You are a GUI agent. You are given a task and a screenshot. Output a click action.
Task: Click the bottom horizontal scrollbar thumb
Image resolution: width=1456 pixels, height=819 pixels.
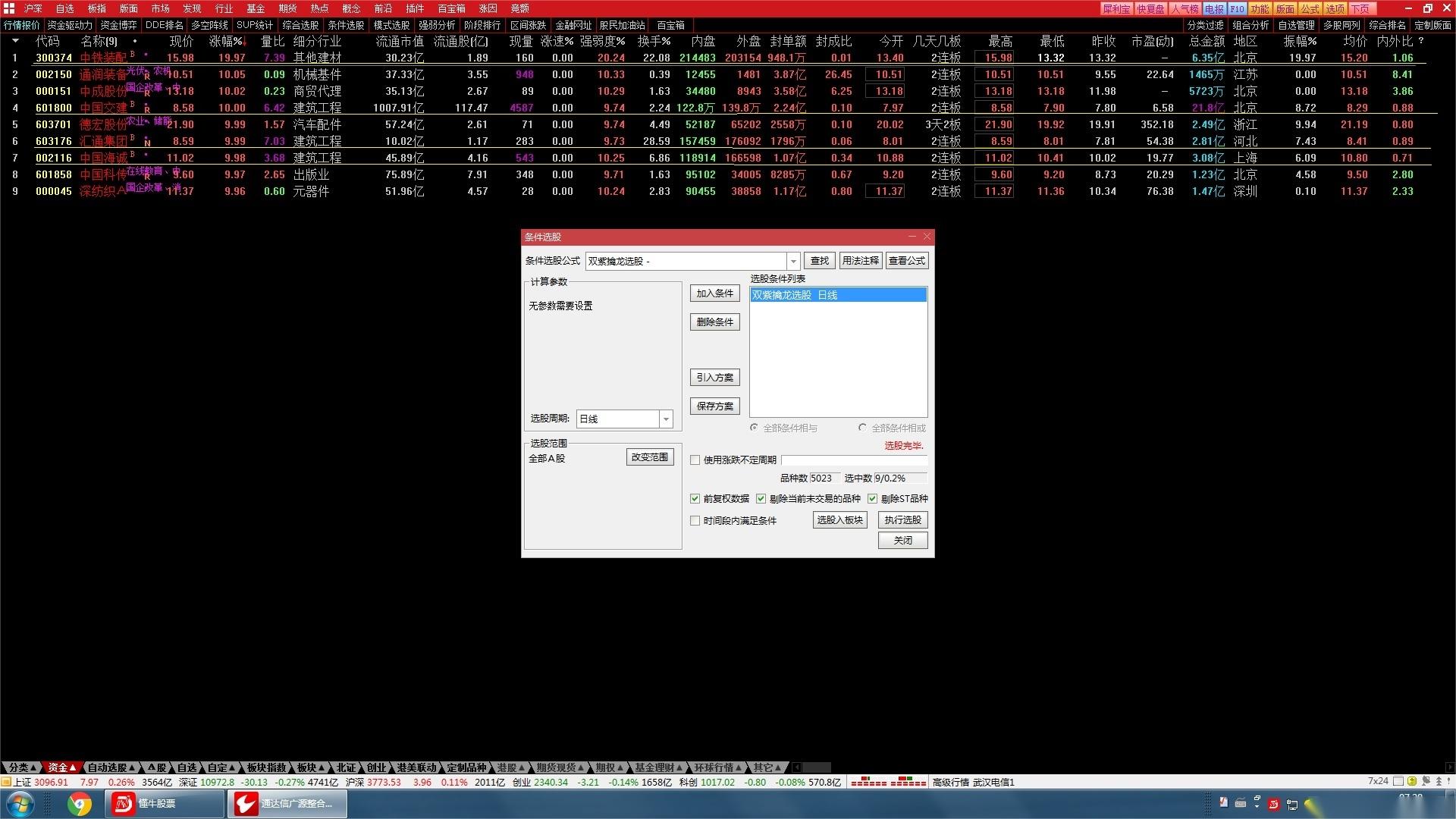coord(816,767)
